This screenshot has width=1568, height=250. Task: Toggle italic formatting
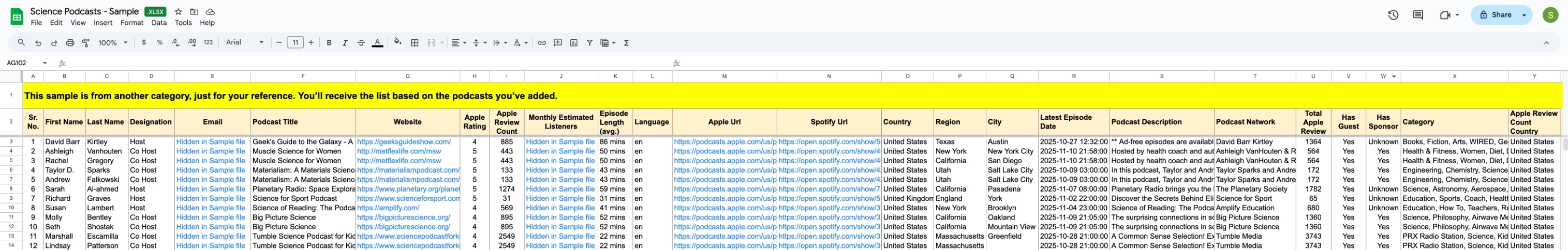[345, 42]
